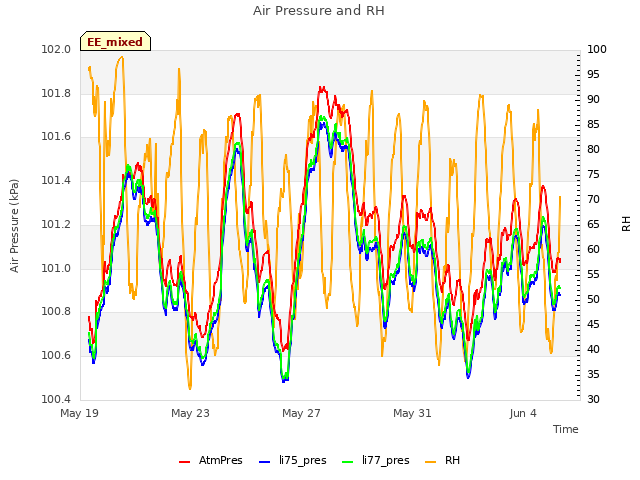Image resolution: width=640 pixels, height=480 pixels.
Task: Click the 101.4 pressure axis label
Action: coord(56,180)
